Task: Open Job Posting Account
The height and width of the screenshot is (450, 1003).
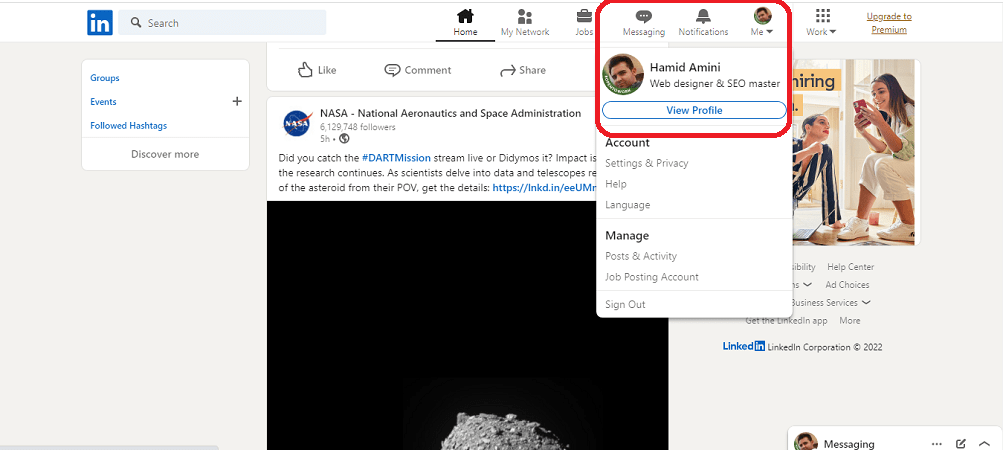Action: tap(652, 277)
